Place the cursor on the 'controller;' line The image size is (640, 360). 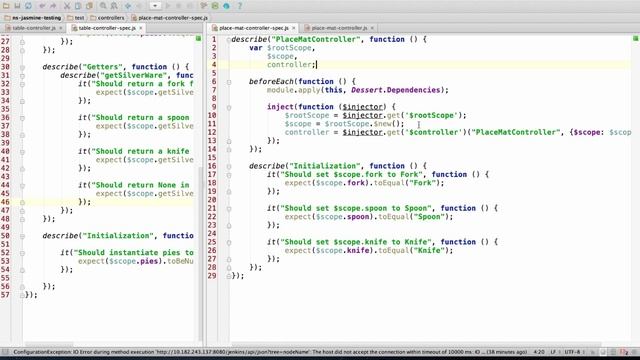(291, 64)
